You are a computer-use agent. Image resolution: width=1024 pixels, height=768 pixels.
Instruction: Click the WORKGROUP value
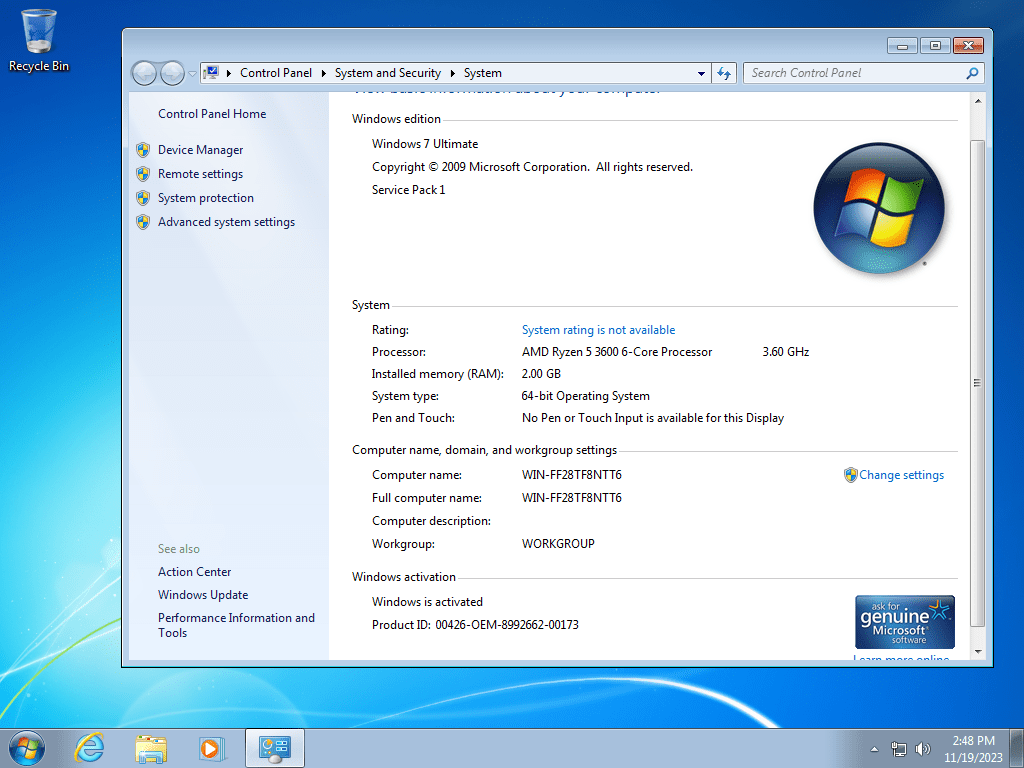(x=558, y=544)
